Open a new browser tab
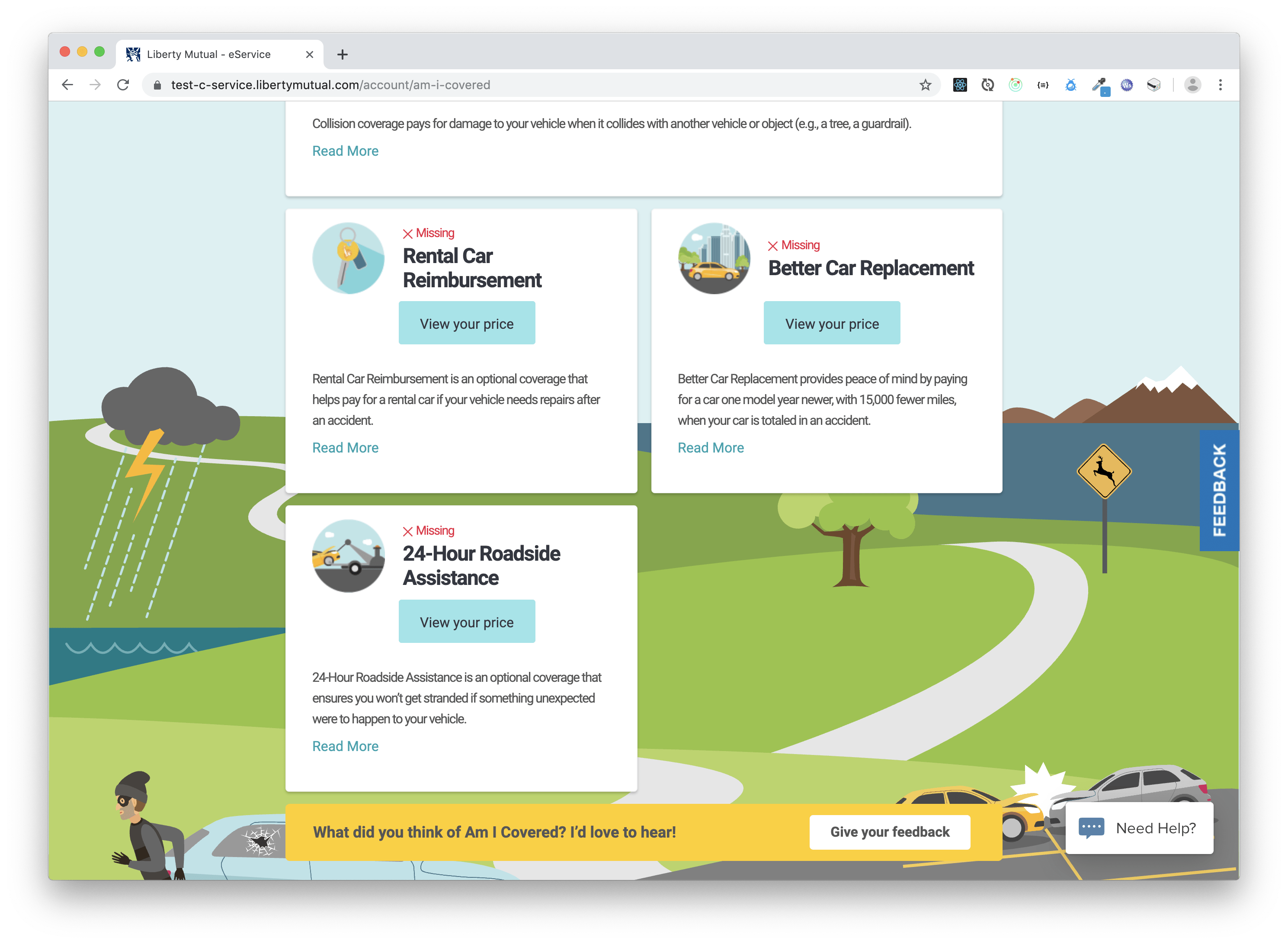Screen dimensions: 1288x944 (x=342, y=54)
